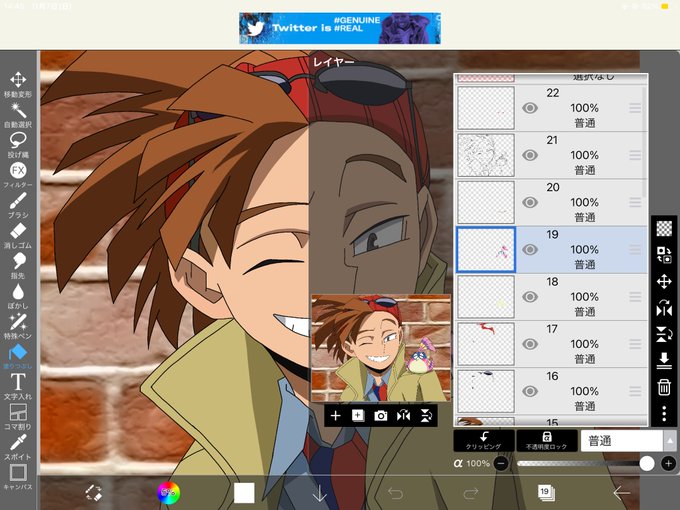The height and width of the screenshot is (510, 680).
Task: Select layer 20 row
Action: pos(551,203)
